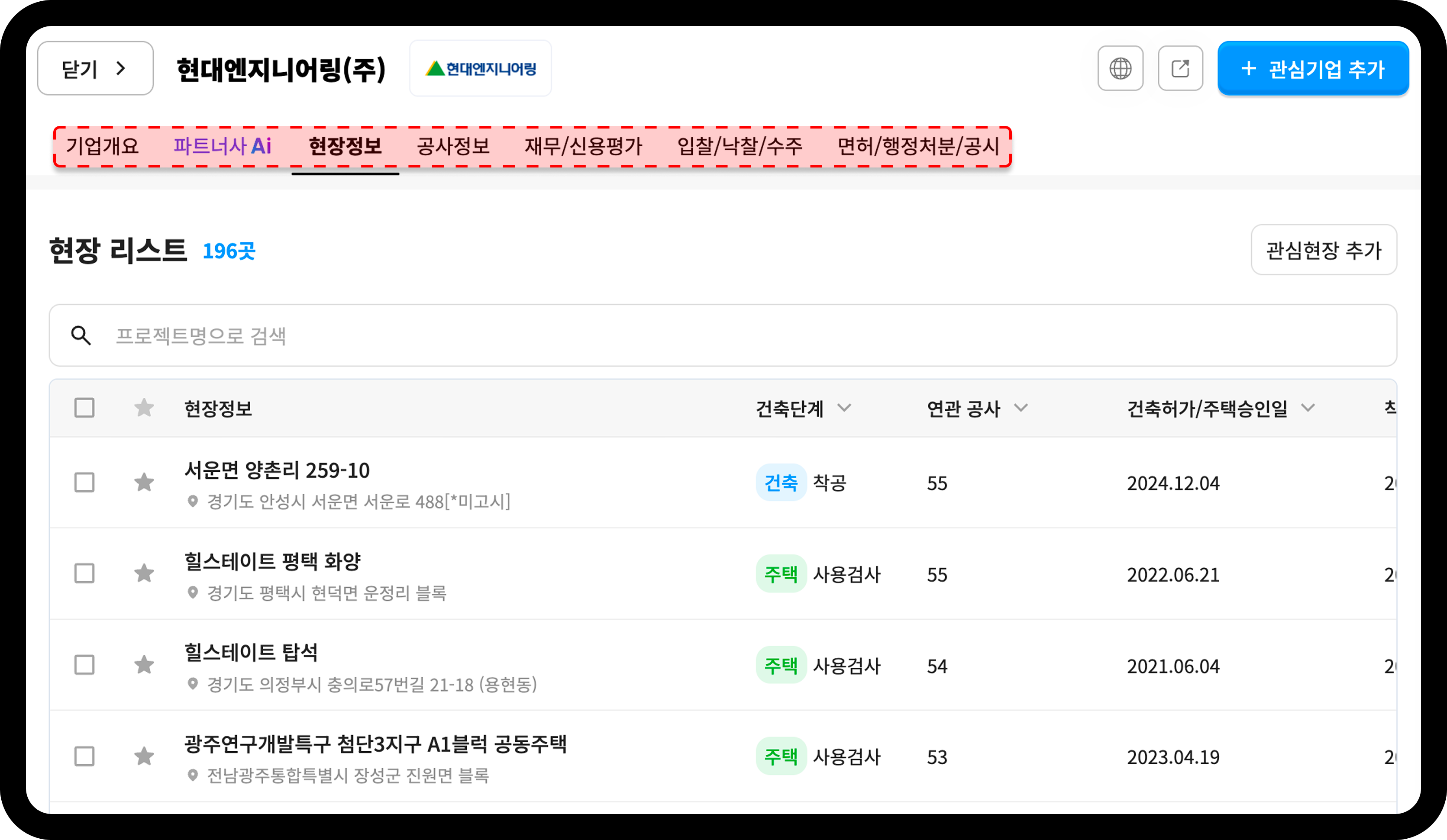
Task: Toggle the header star favorite-all icon
Action: click(x=144, y=408)
